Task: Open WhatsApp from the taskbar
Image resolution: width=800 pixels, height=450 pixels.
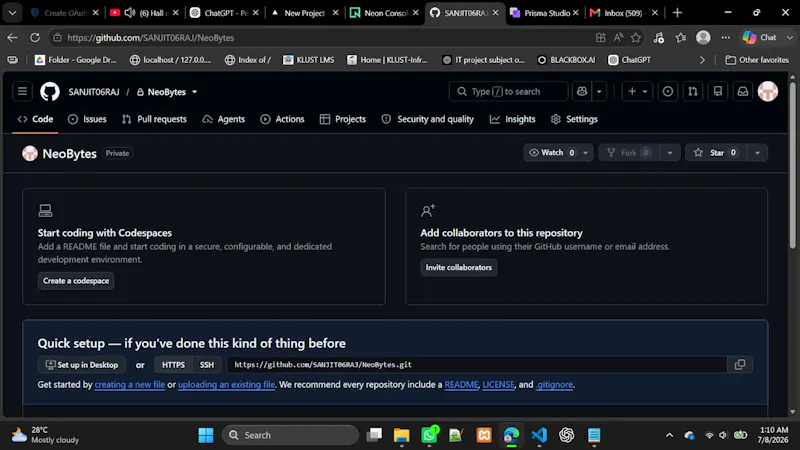Action: click(x=430, y=435)
